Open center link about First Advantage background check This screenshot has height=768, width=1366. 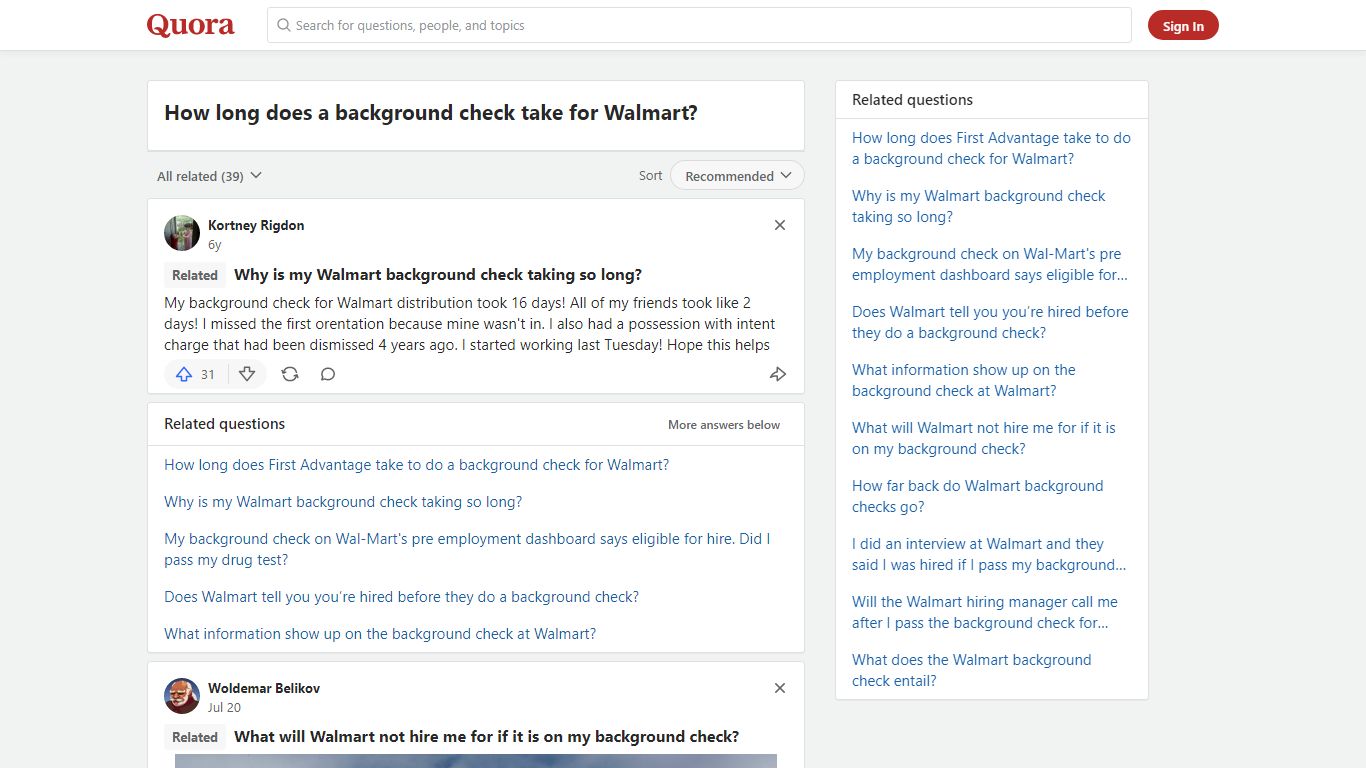click(x=417, y=465)
